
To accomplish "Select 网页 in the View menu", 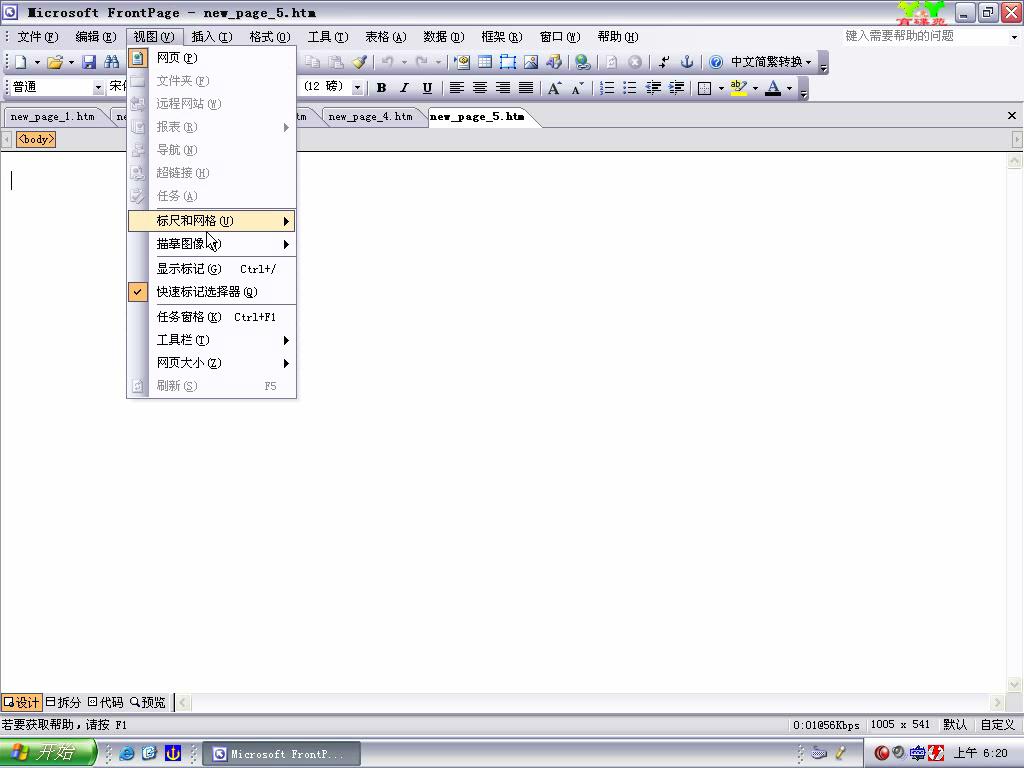I will coord(212,58).
